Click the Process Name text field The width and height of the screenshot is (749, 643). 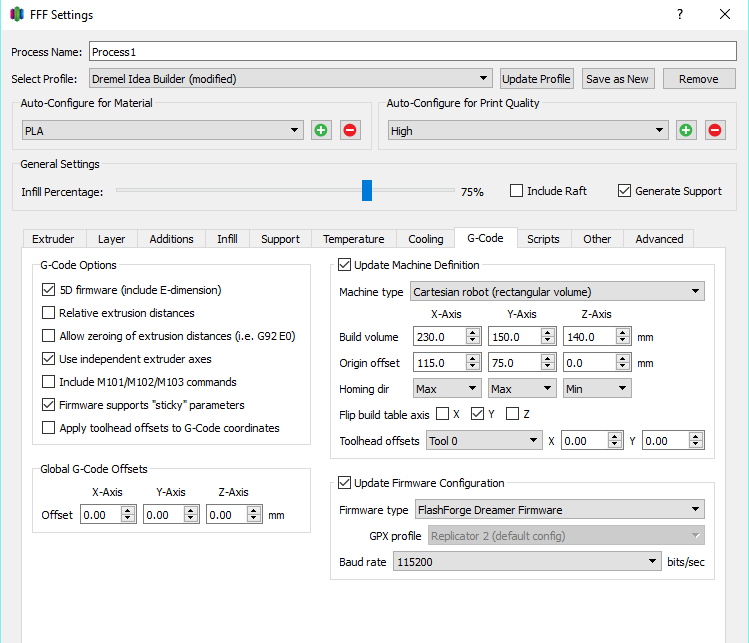coord(412,51)
